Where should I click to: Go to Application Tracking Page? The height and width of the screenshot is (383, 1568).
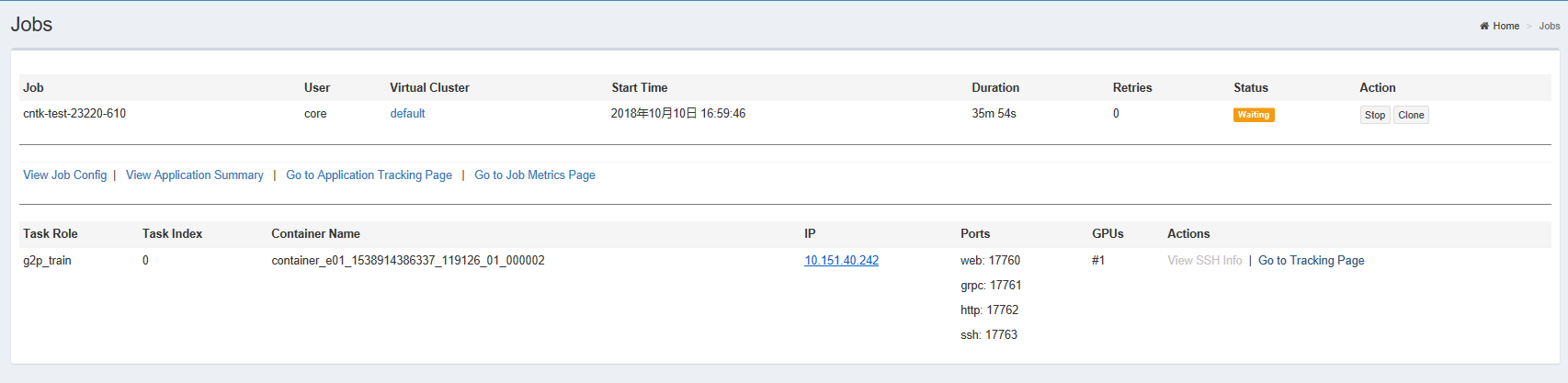(x=369, y=175)
